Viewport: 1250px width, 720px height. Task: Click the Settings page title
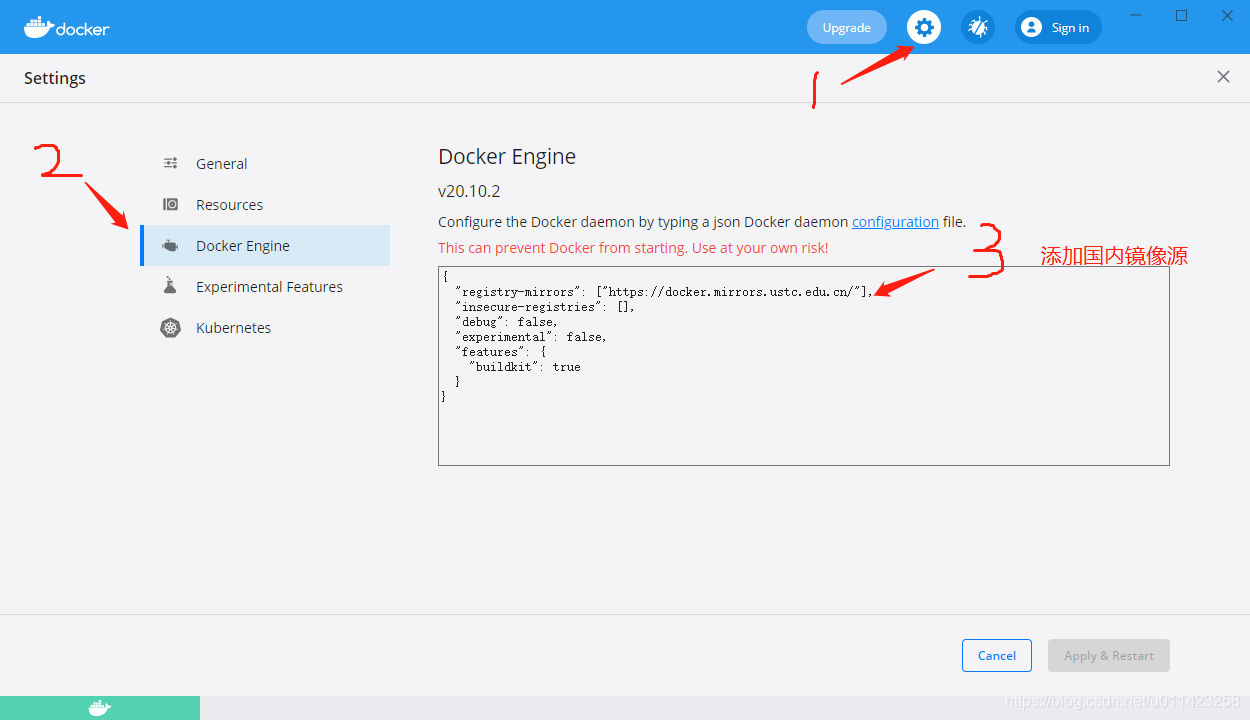(x=55, y=78)
